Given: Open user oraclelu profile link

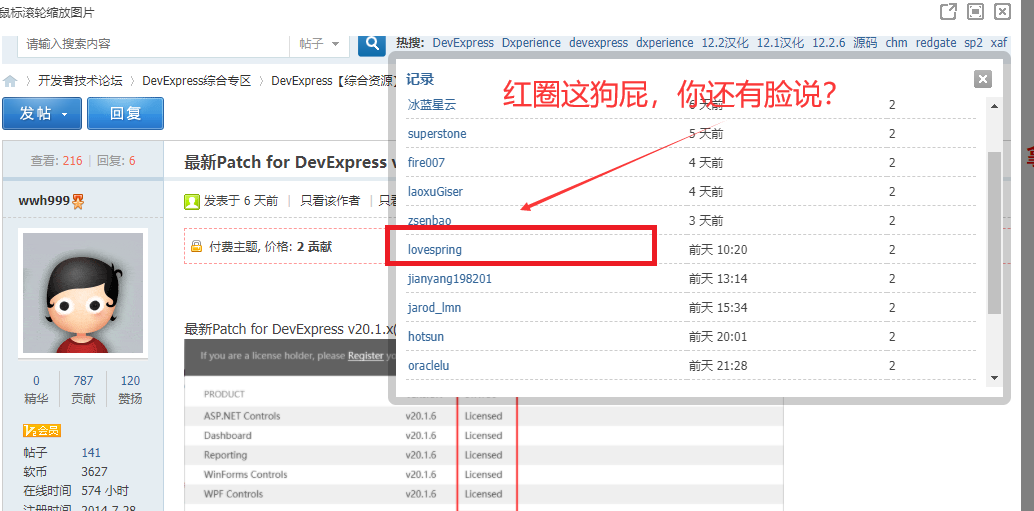Looking at the screenshot, I should click(429, 365).
